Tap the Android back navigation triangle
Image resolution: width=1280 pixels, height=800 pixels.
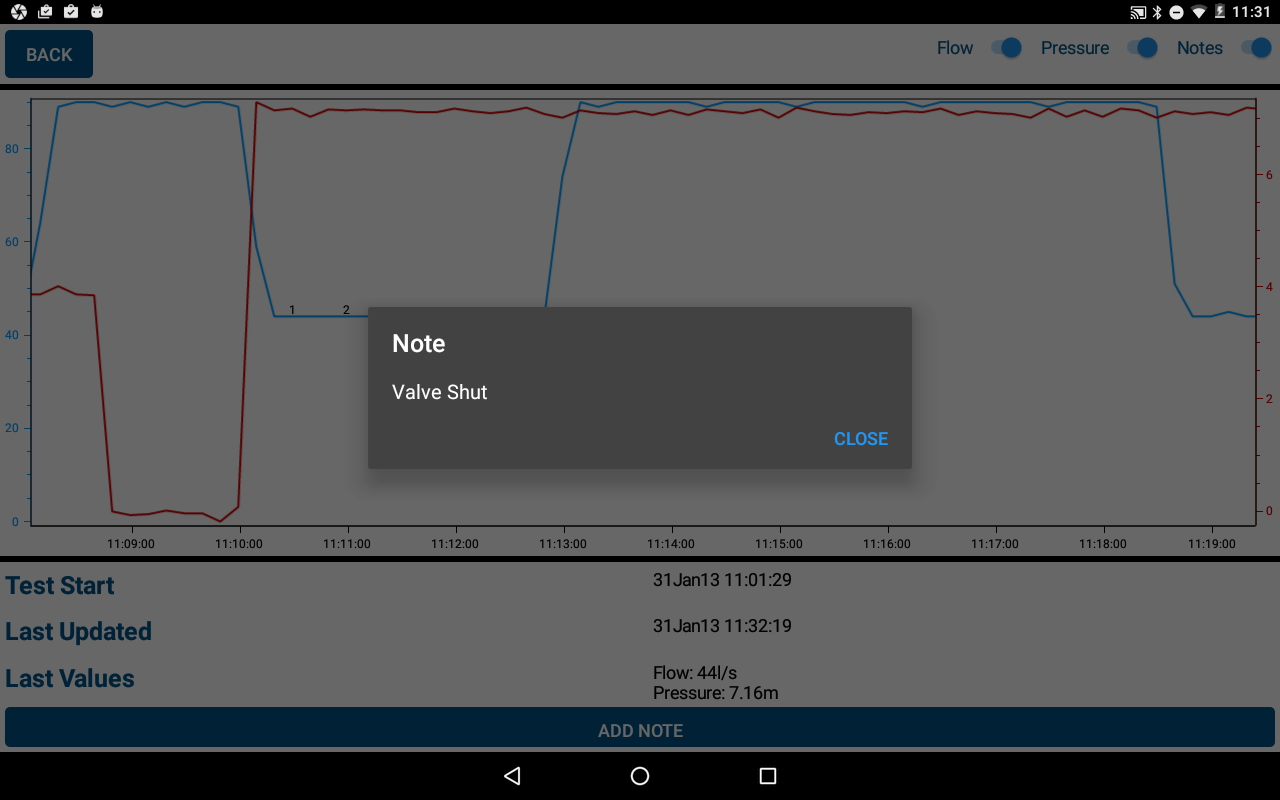pyautogui.click(x=512, y=776)
